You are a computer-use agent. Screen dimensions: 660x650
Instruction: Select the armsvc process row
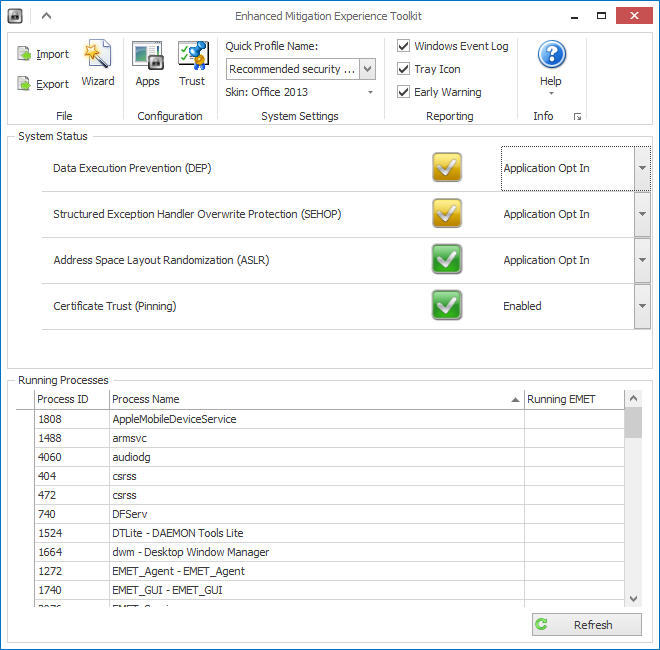pos(329,438)
